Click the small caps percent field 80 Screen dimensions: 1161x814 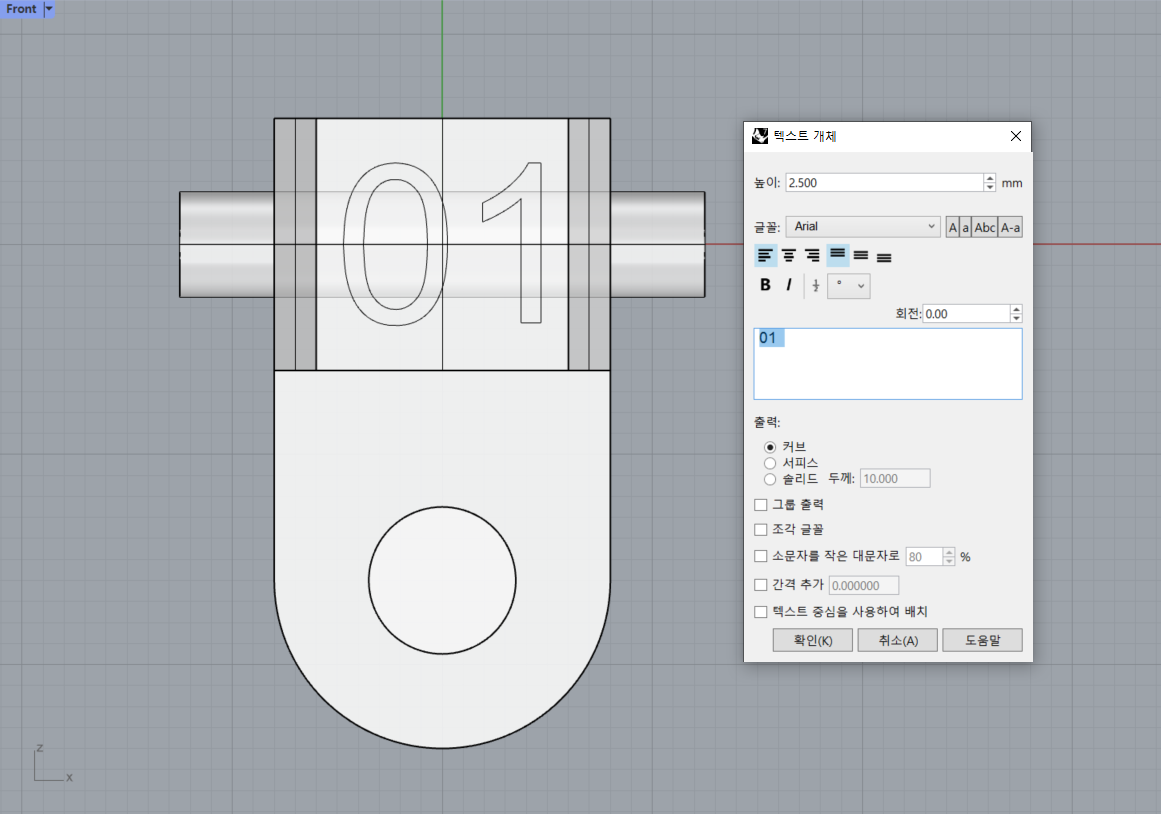tap(924, 557)
